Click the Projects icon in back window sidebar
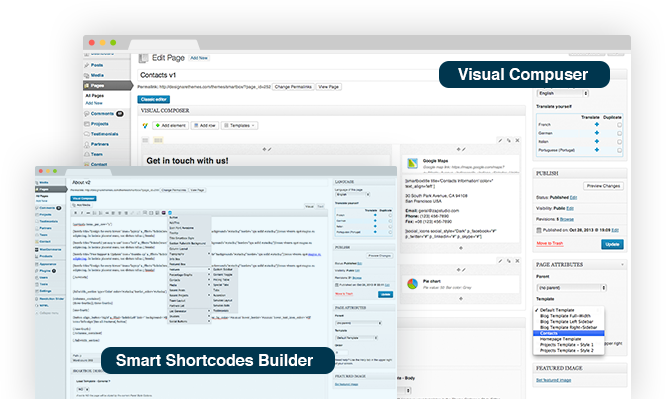This screenshot has height=399, width=666. 87,124
